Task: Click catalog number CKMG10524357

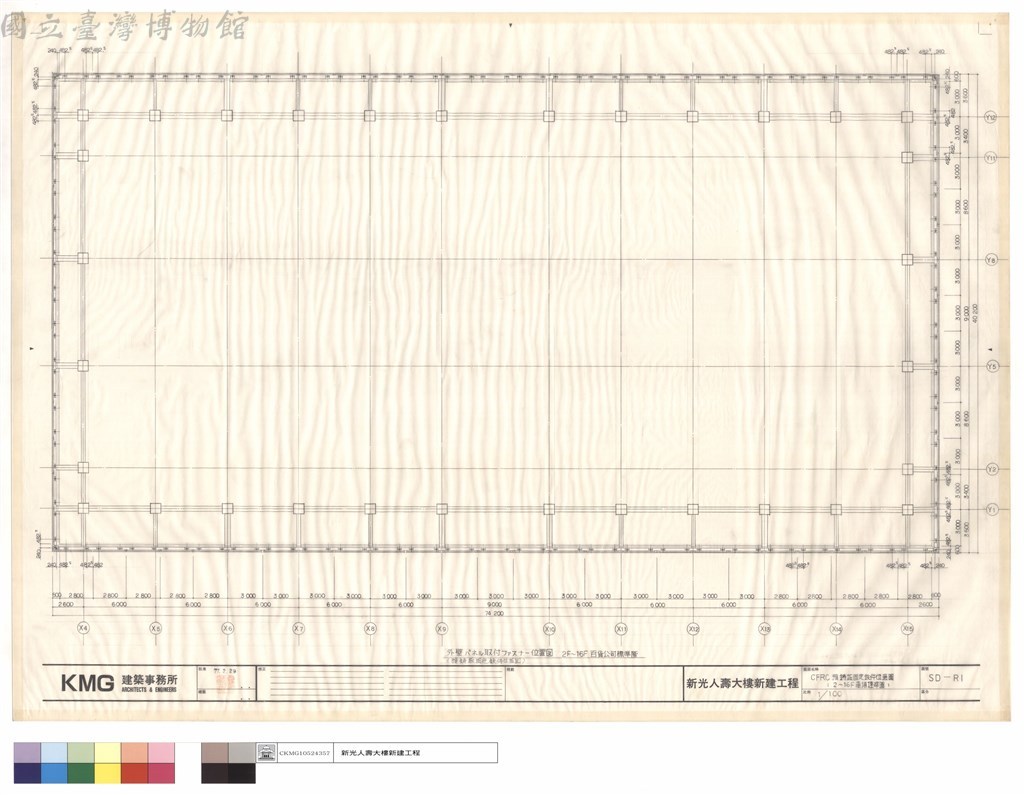Action: pos(304,753)
